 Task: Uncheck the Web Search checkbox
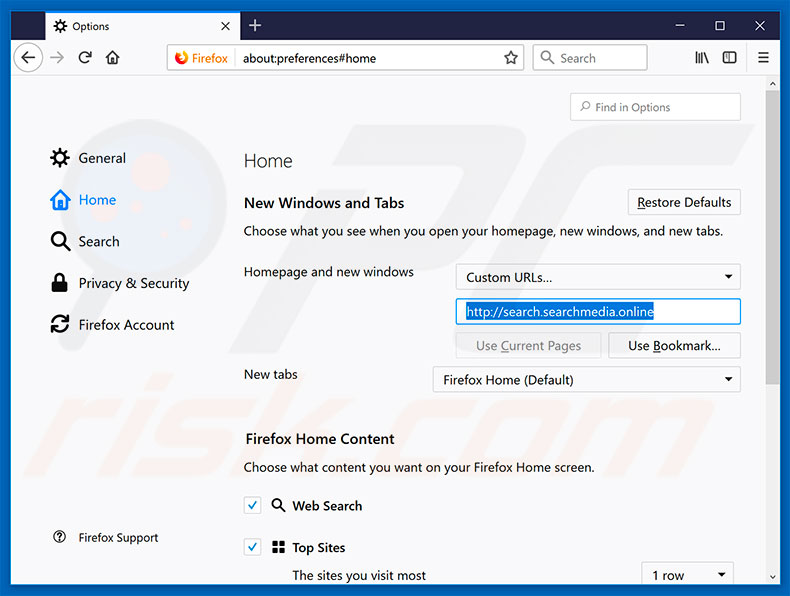point(252,505)
